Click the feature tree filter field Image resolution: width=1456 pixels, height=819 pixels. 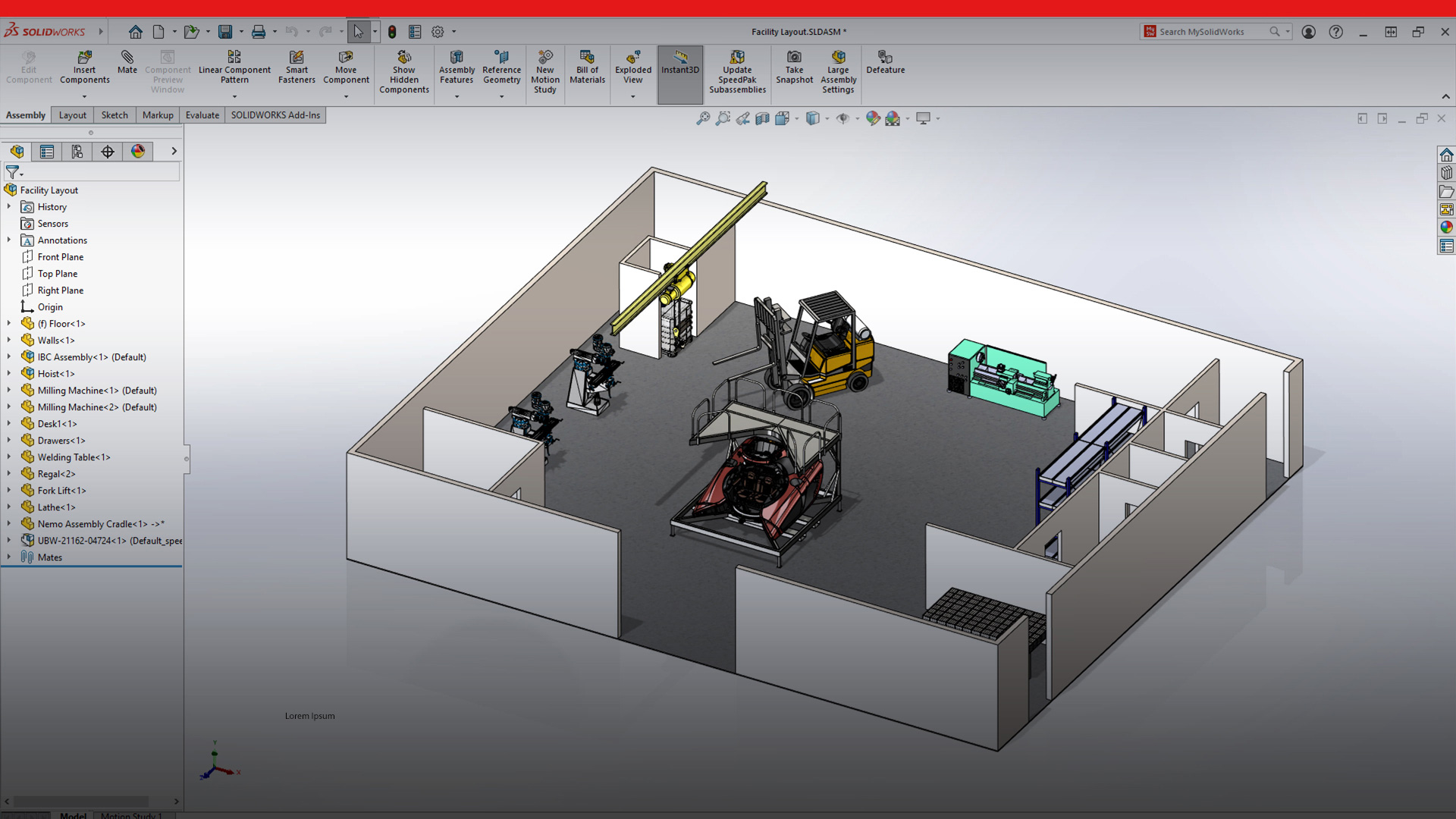pos(91,173)
